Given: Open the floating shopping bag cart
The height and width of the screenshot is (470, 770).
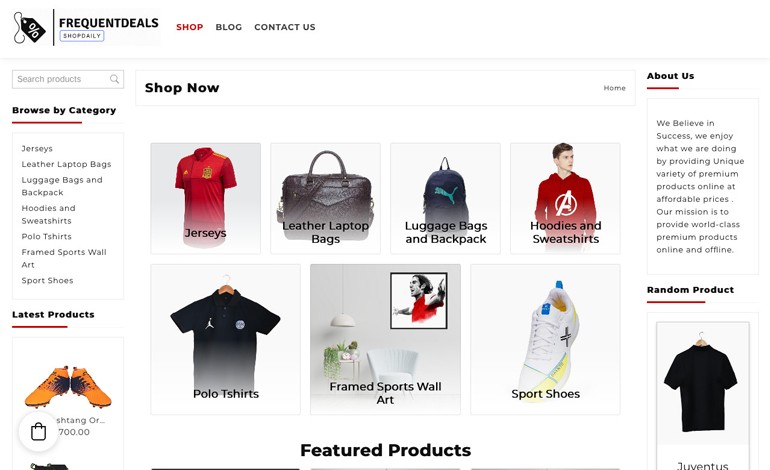Looking at the screenshot, I should pos(38,432).
